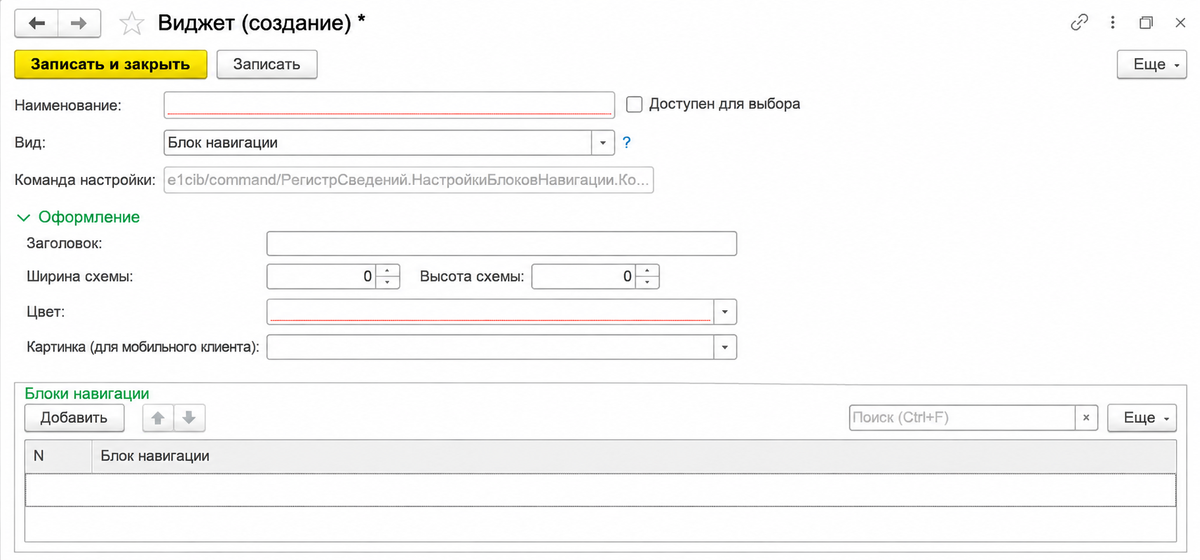1200x560 pixels.
Task: Open the three-dot window menu
Action: pos(1113,23)
